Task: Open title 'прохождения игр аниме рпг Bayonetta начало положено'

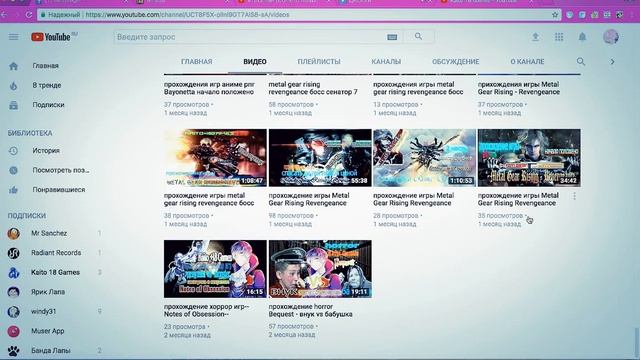Action: click(209, 89)
